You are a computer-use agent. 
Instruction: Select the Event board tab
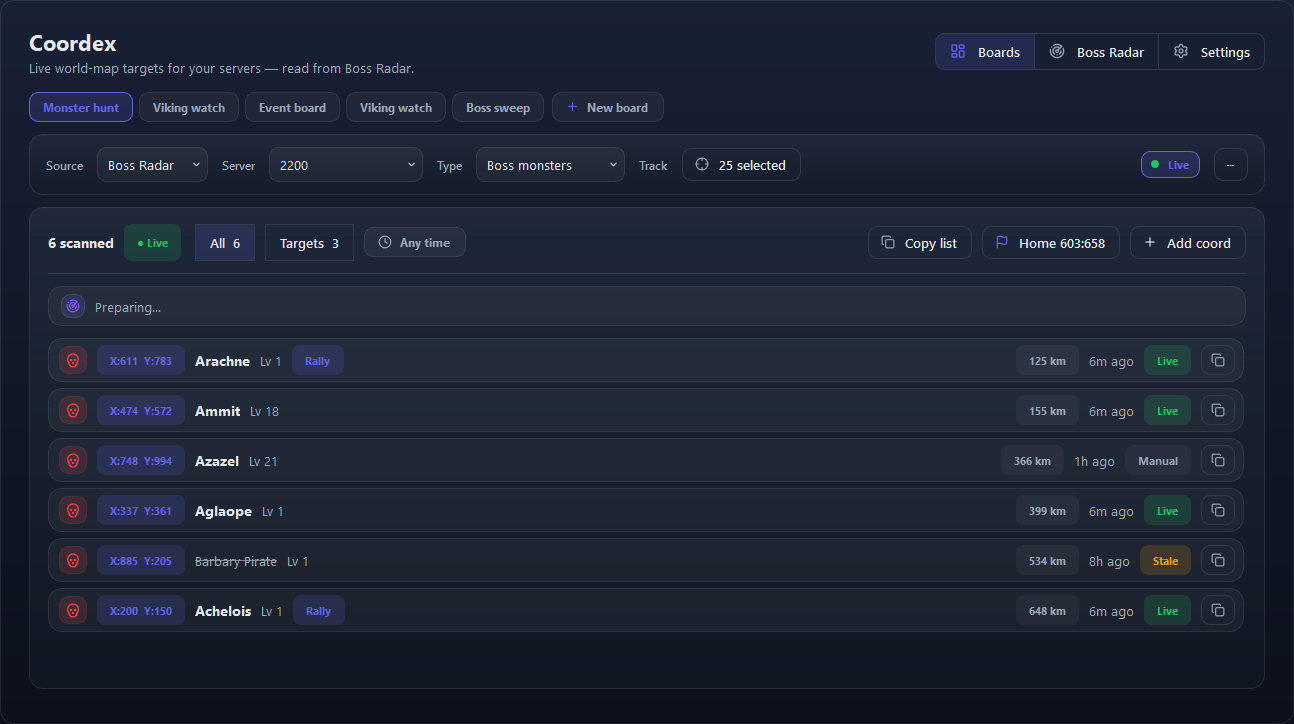[x=292, y=107]
